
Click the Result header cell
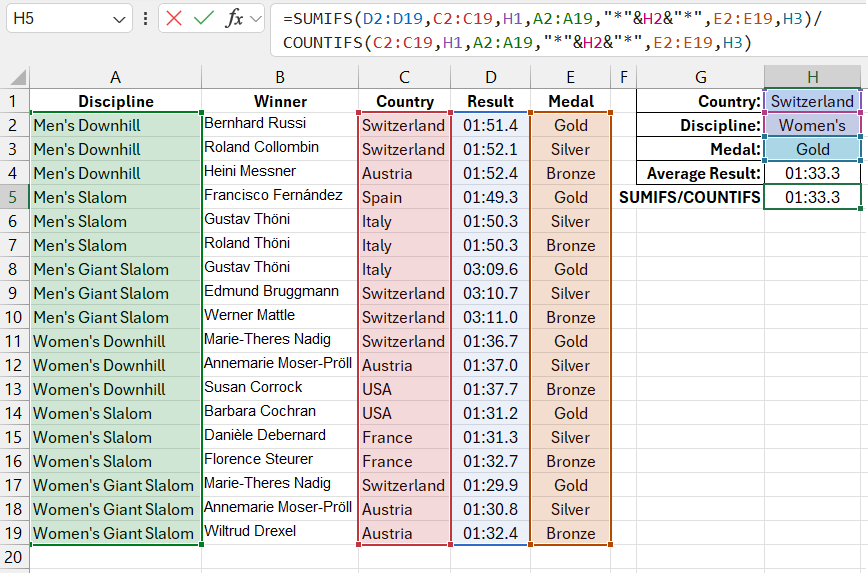coord(490,101)
